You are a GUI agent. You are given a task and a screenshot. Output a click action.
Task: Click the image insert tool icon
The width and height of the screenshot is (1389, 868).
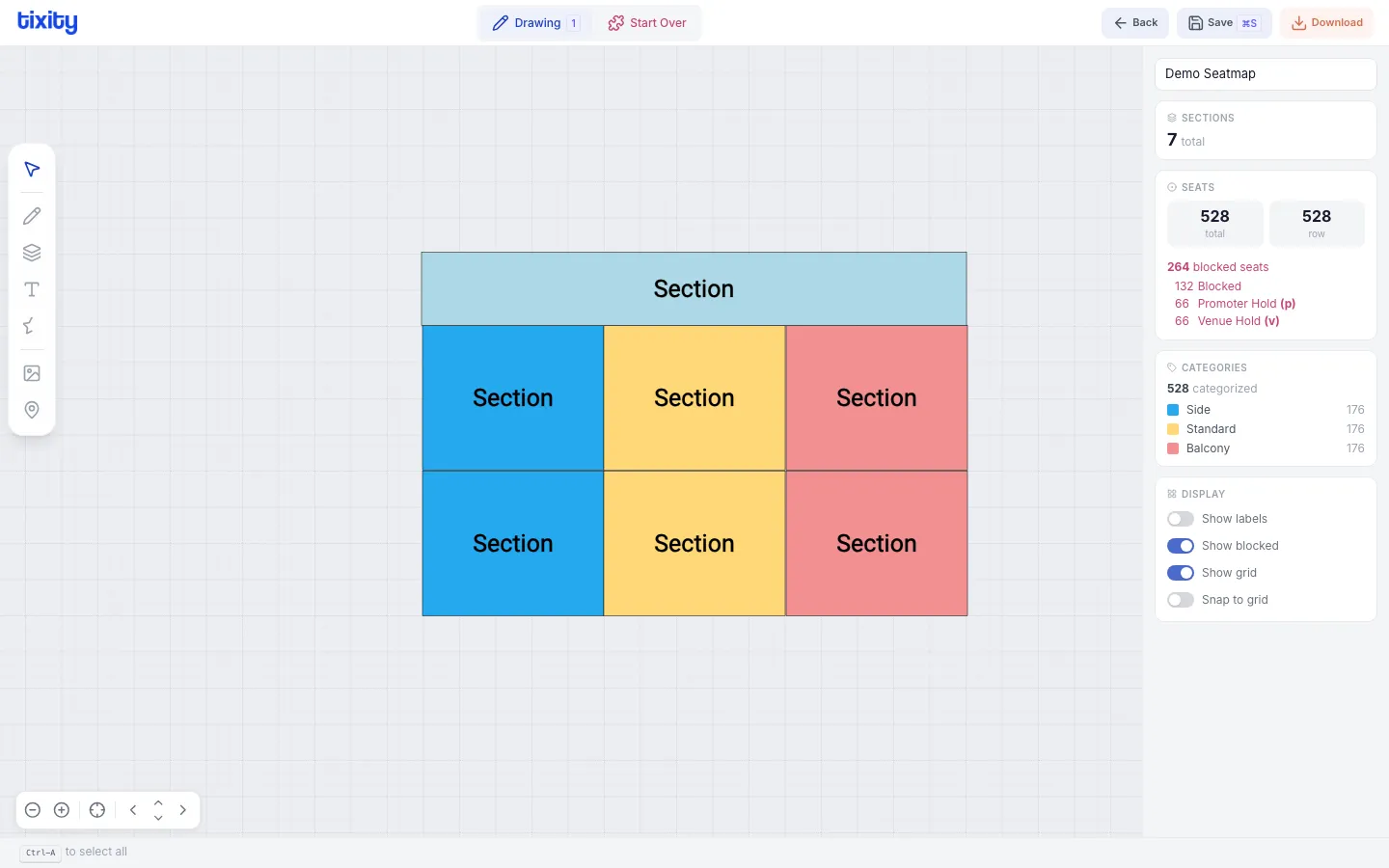32,373
